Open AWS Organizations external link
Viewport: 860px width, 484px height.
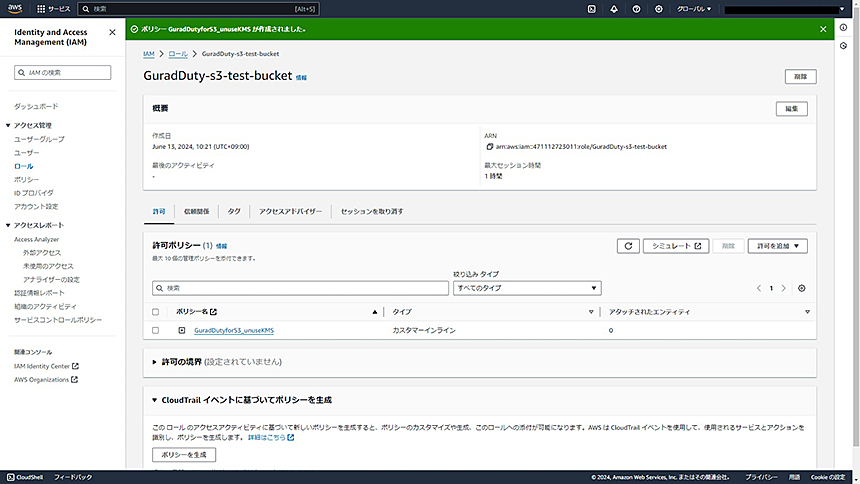(46, 379)
